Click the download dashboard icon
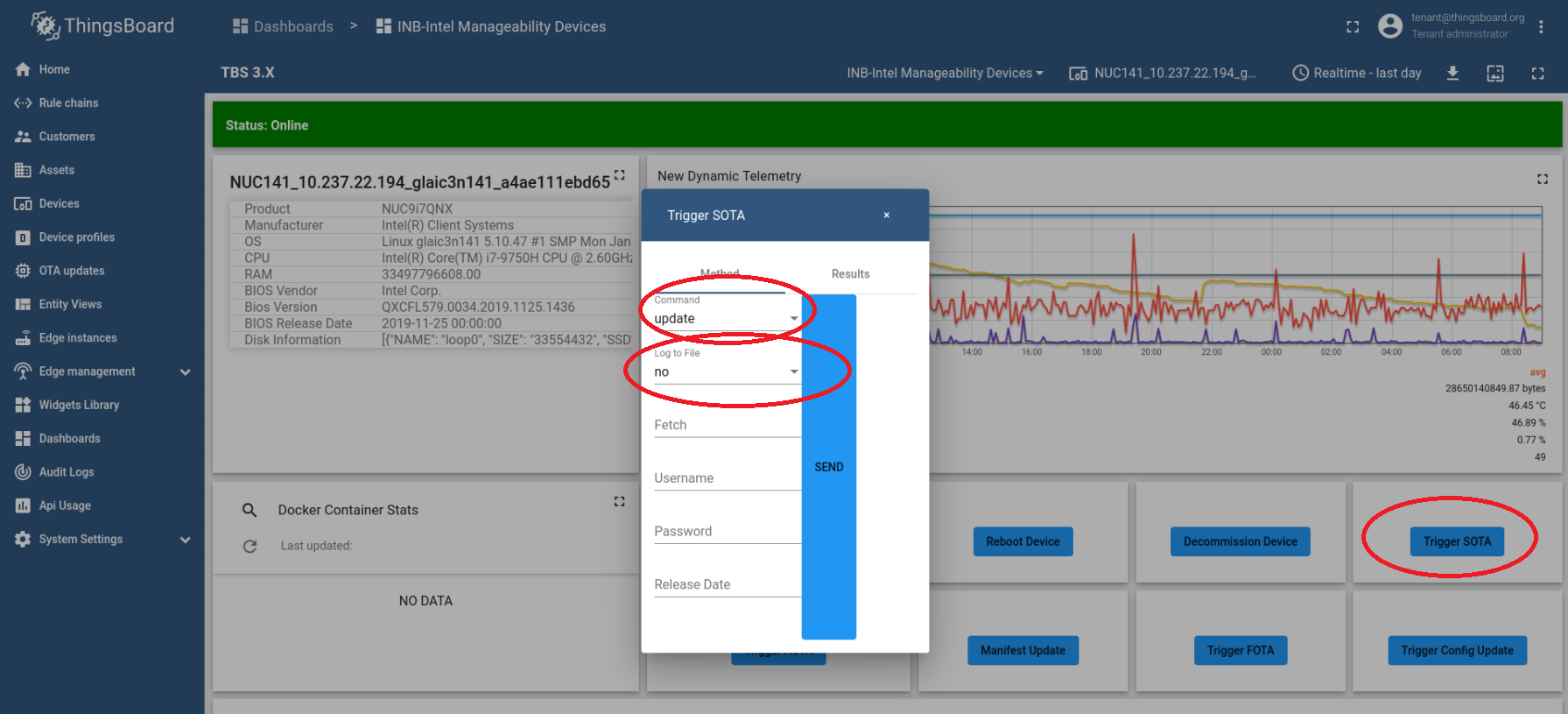1568x714 pixels. pyautogui.click(x=1452, y=73)
